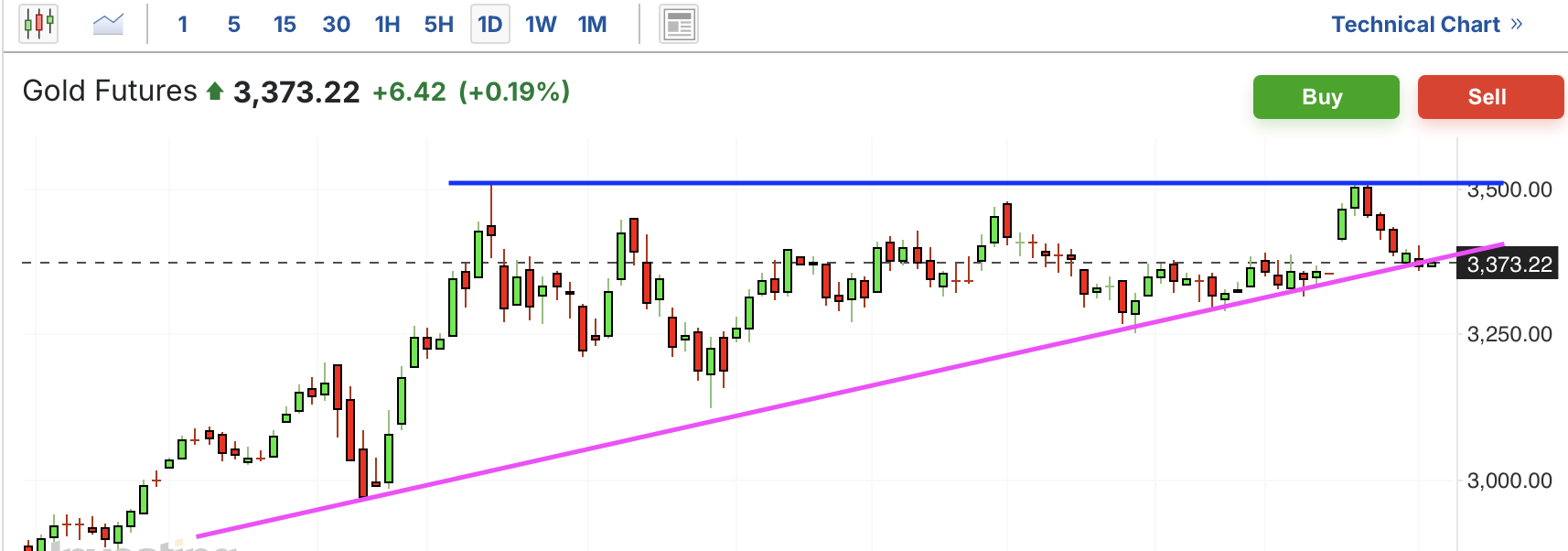Open the news panel icon

click(x=679, y=24)
